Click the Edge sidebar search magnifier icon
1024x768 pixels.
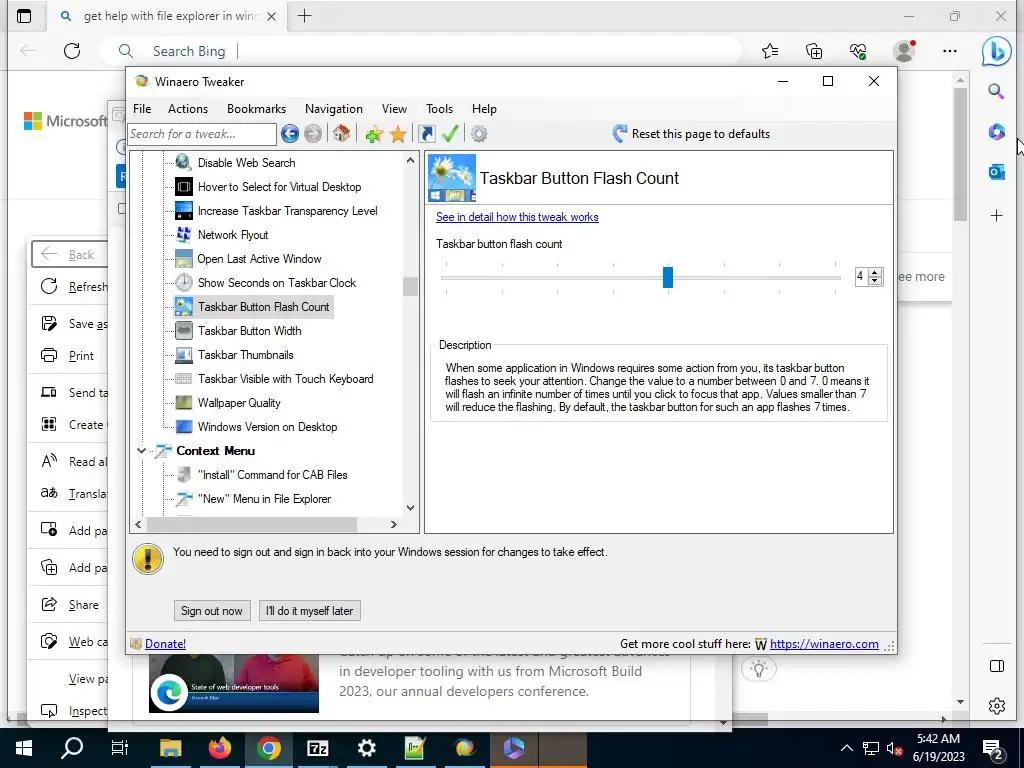tap(996, 91)
